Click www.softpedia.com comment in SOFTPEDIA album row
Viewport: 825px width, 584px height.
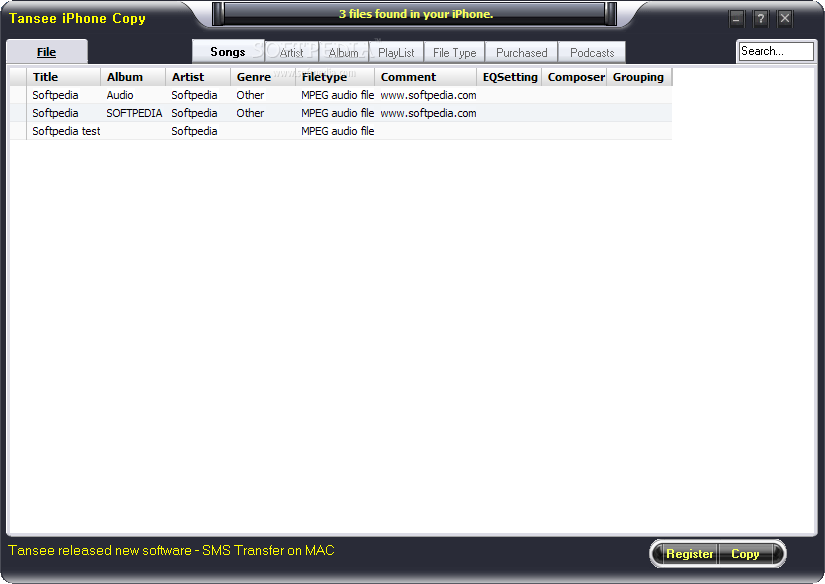[x=428, y=113]
